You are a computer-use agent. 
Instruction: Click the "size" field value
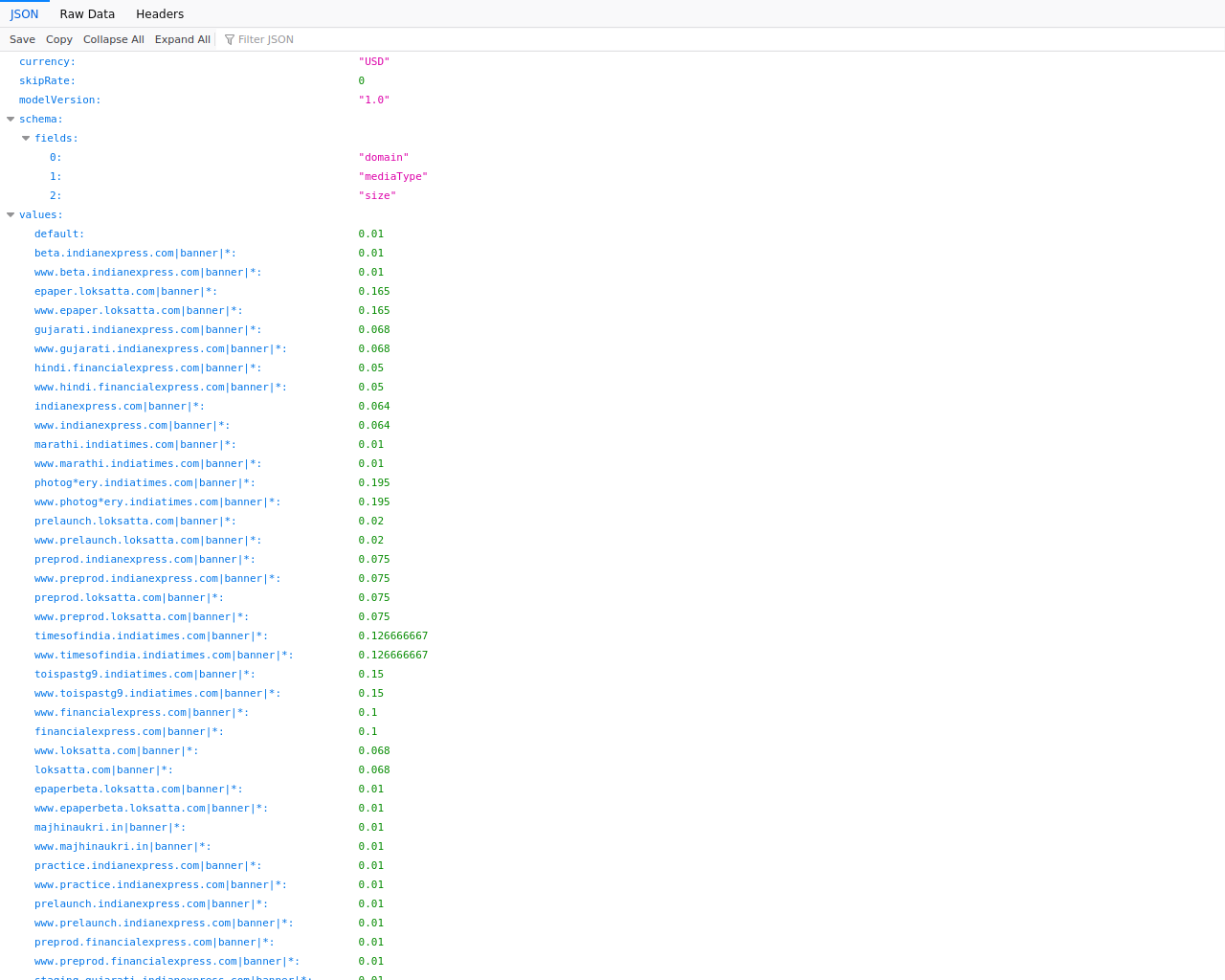coord(377,195)
